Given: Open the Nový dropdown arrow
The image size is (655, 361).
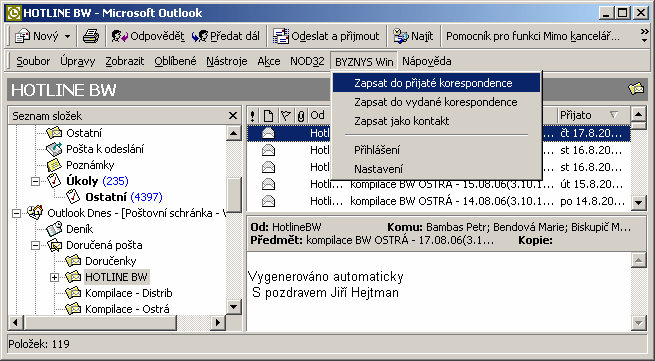Looking at the screenshot, I should [x=67, y=37].
